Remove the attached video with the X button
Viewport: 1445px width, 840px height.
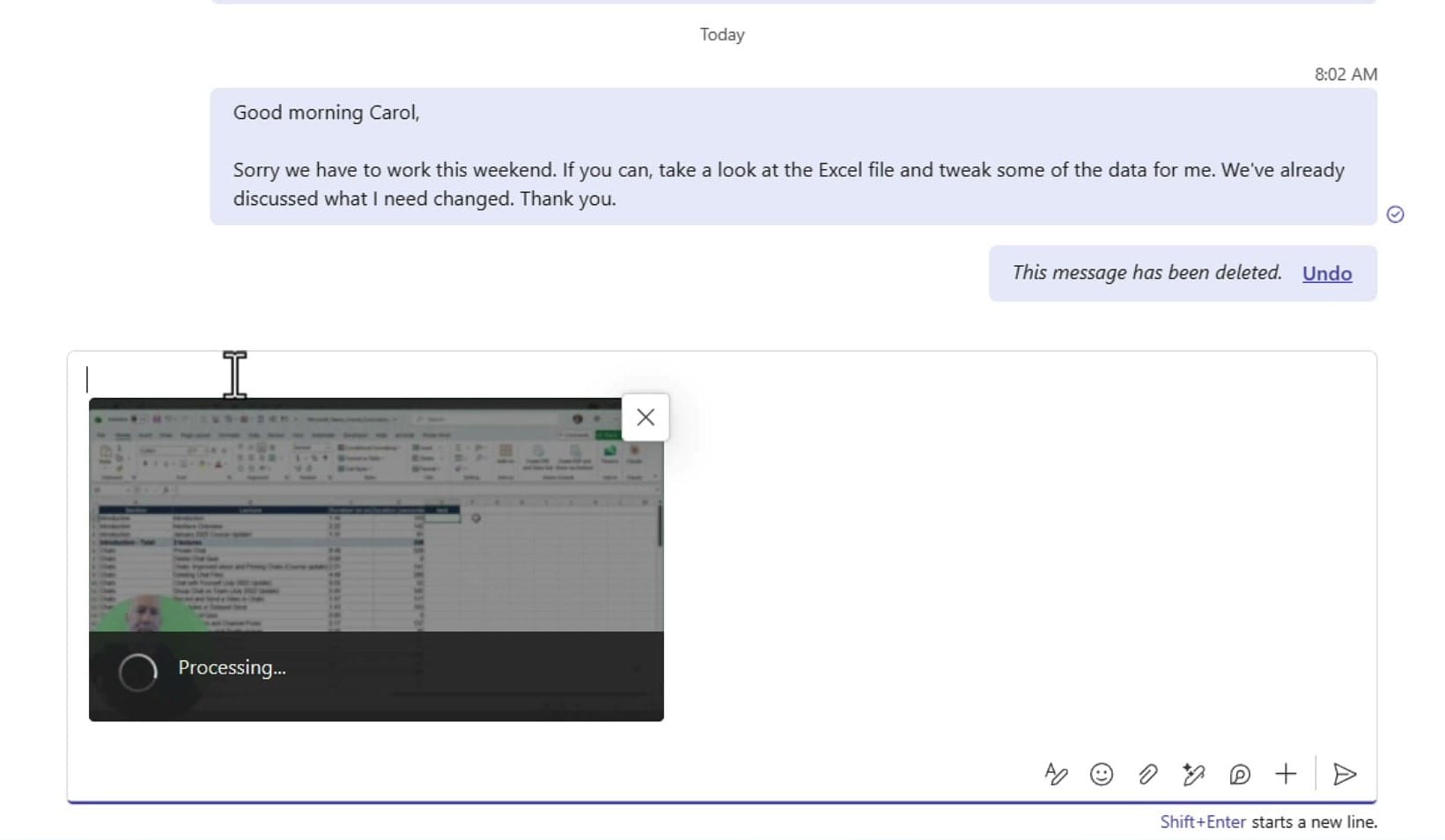(645, 417)
